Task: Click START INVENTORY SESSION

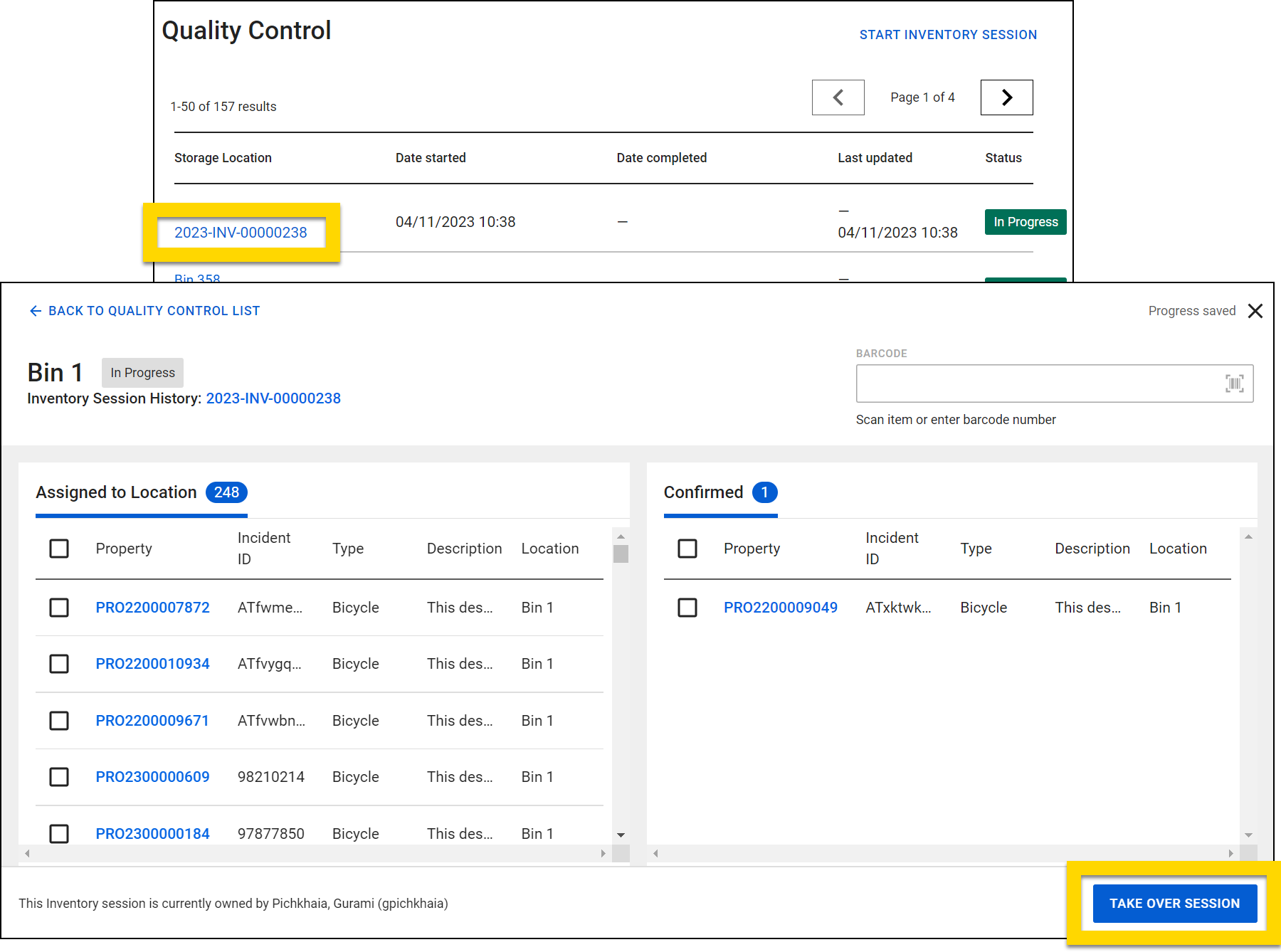Action: (x=947, y=34)
